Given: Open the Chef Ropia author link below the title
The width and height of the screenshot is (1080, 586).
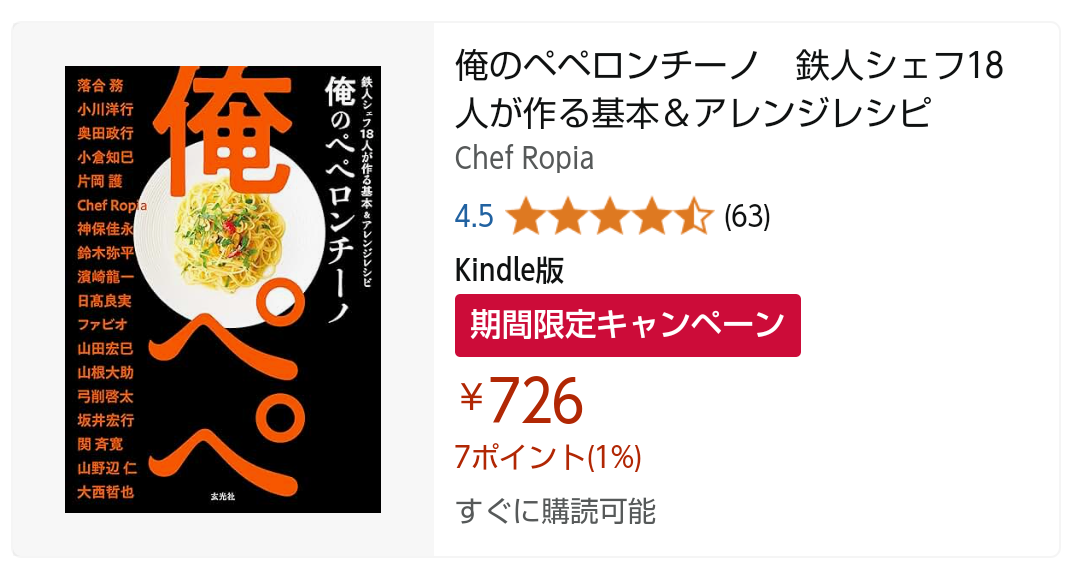Looking at the screenshot, I should (524, 158).
